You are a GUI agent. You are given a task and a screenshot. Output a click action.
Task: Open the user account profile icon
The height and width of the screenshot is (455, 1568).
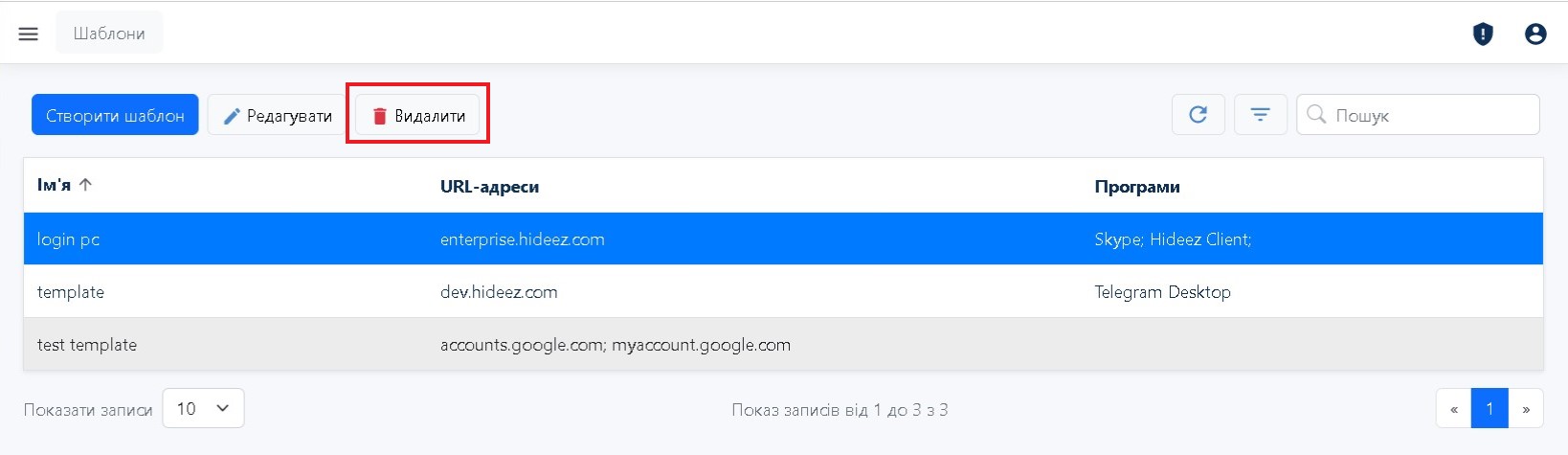(x=1535, y=34)
